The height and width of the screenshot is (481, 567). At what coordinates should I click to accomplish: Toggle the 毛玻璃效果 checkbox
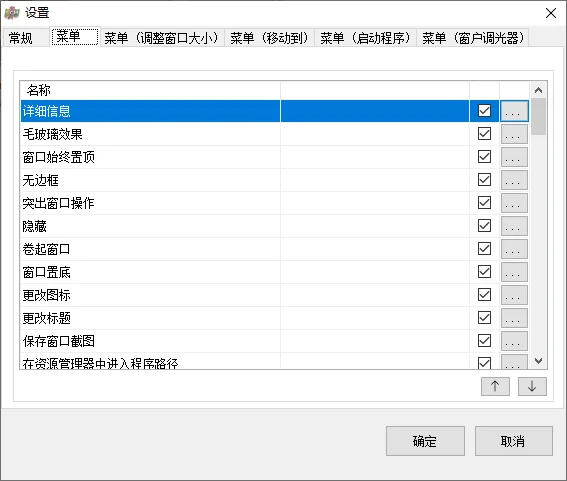(x=484, y=134)
